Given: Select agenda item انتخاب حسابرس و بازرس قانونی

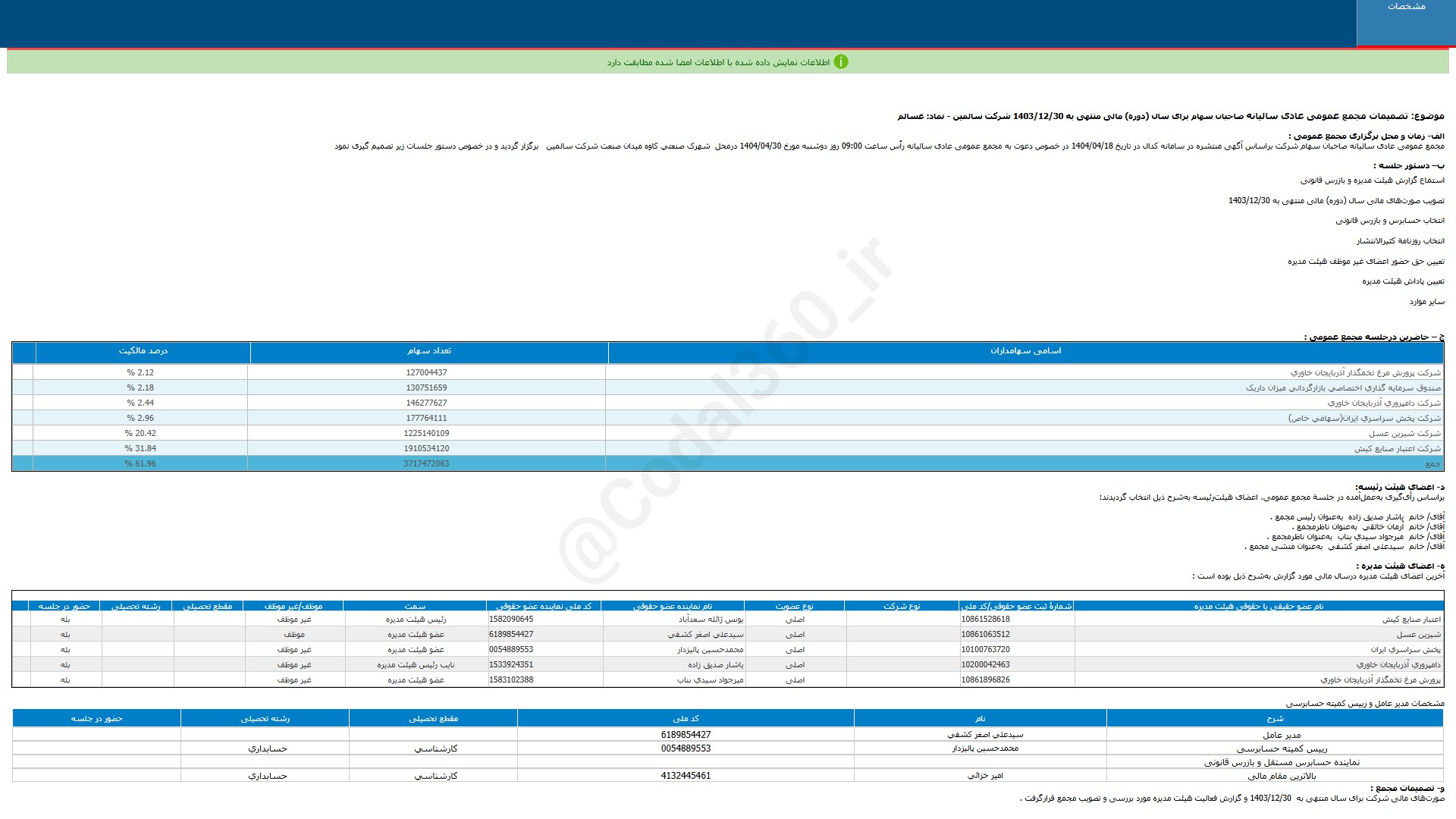Looking at the screenshot, I should tap(1390, 221).
